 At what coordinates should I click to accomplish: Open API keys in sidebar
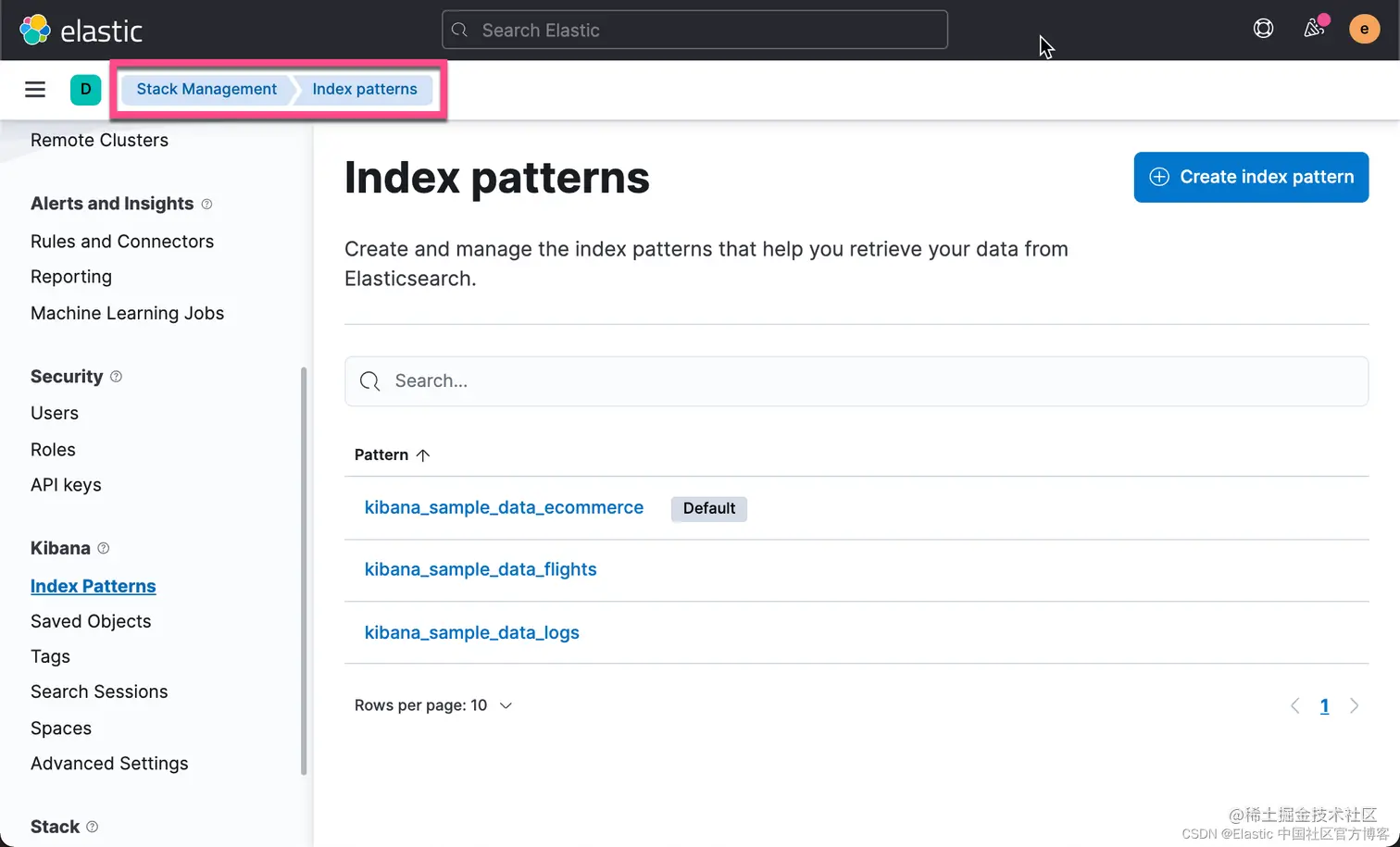click(x=66, y=485)
